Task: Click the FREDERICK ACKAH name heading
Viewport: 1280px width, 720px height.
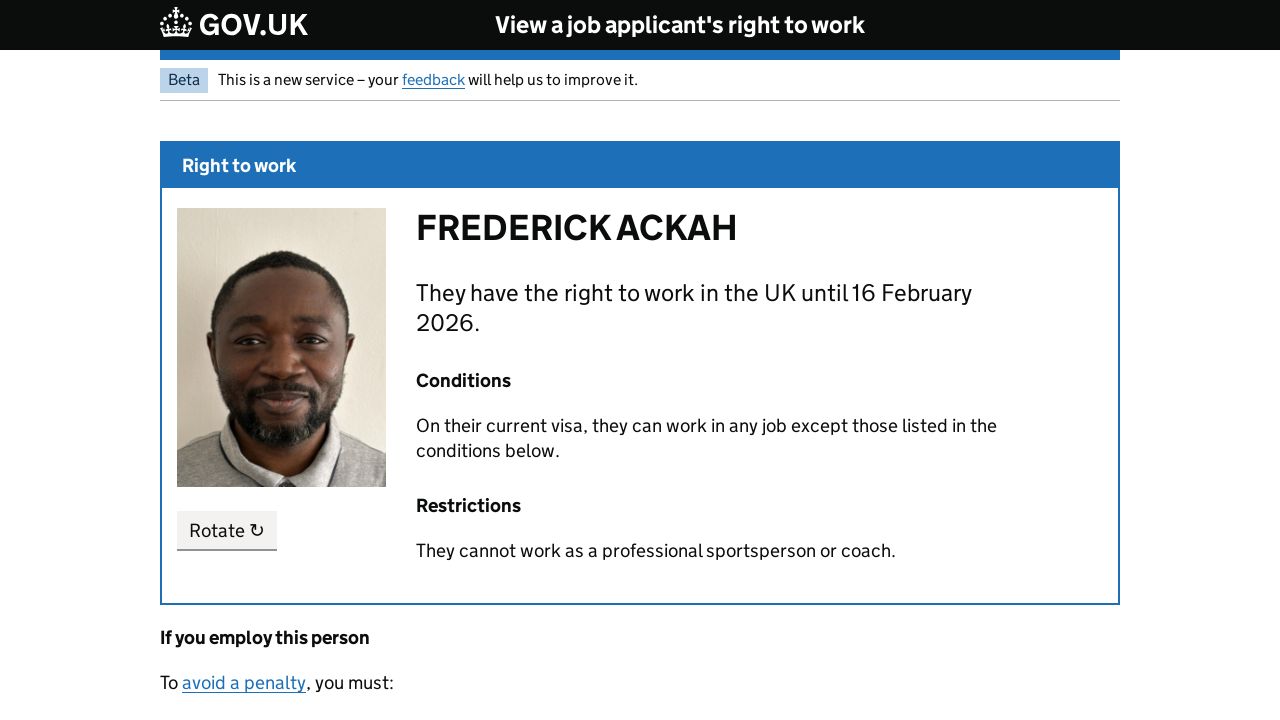Action: pos(576,228)
